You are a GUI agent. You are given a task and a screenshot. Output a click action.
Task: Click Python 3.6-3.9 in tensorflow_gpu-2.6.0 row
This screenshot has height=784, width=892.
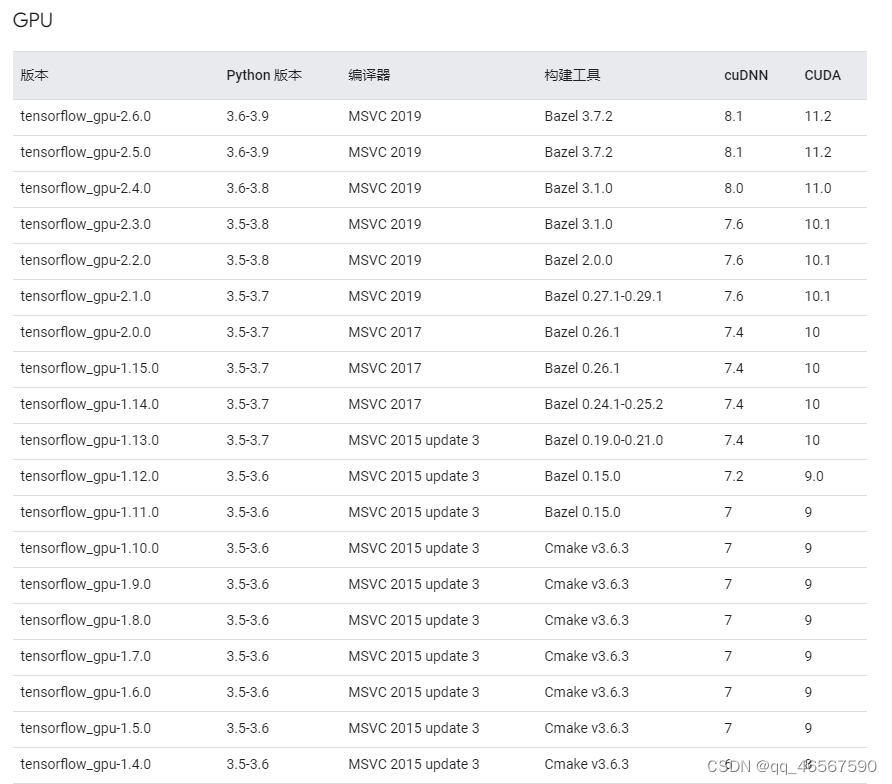(x=247, y=116)
